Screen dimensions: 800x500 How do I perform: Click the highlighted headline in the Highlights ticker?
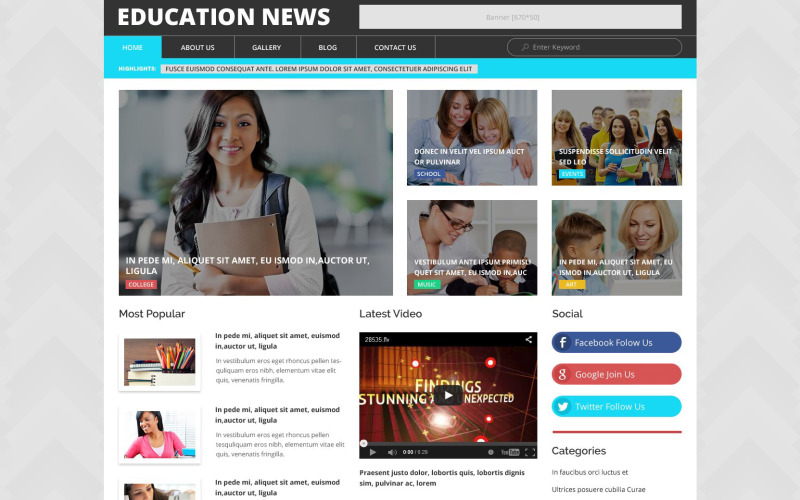click(319, 69)
